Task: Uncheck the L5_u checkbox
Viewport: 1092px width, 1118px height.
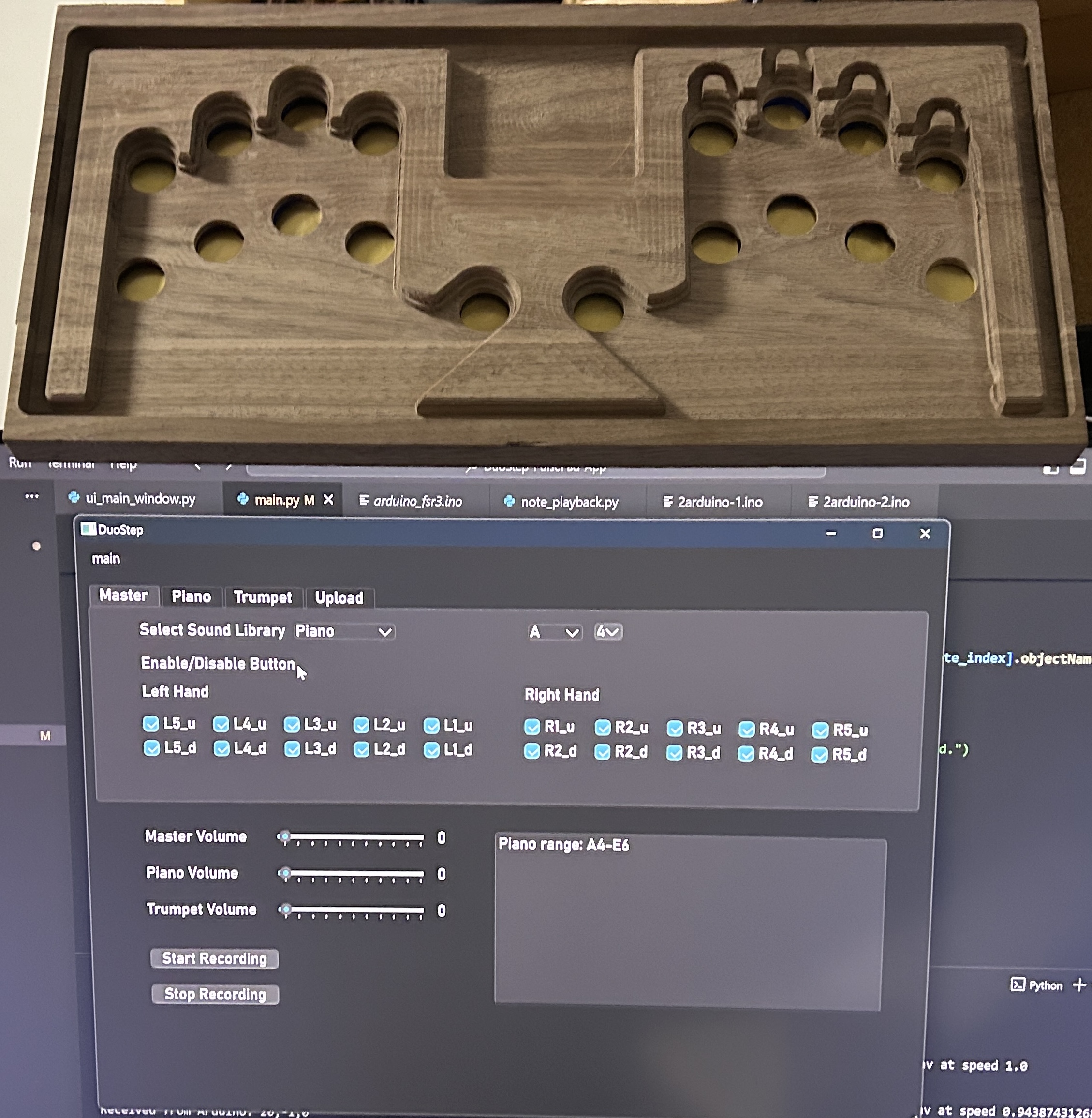Action: tap(151, 724)
